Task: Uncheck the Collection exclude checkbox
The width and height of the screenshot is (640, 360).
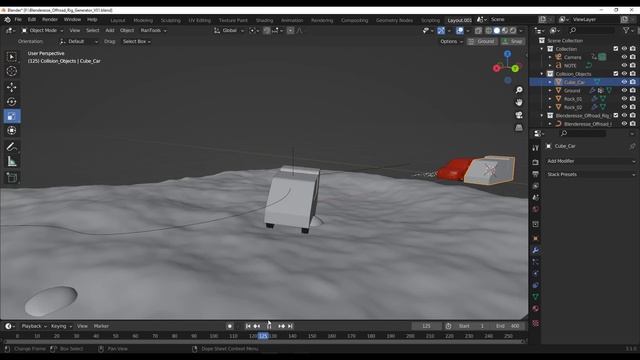Action: [616, 49]
